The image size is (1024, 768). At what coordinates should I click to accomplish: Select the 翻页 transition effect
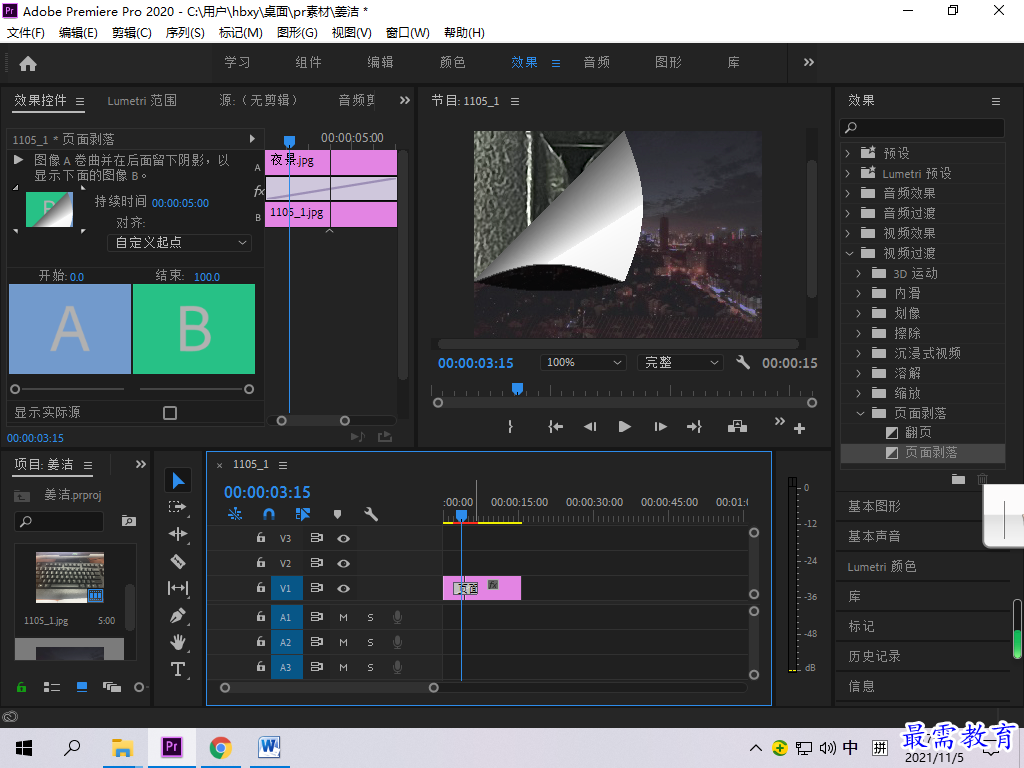918,432
